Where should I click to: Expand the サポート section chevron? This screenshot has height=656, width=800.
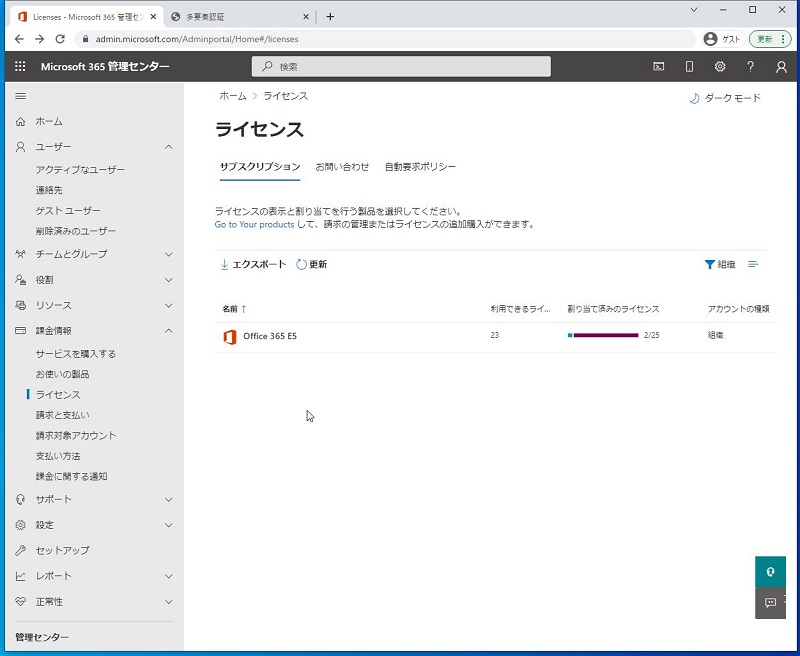click(x=169, y=499)
